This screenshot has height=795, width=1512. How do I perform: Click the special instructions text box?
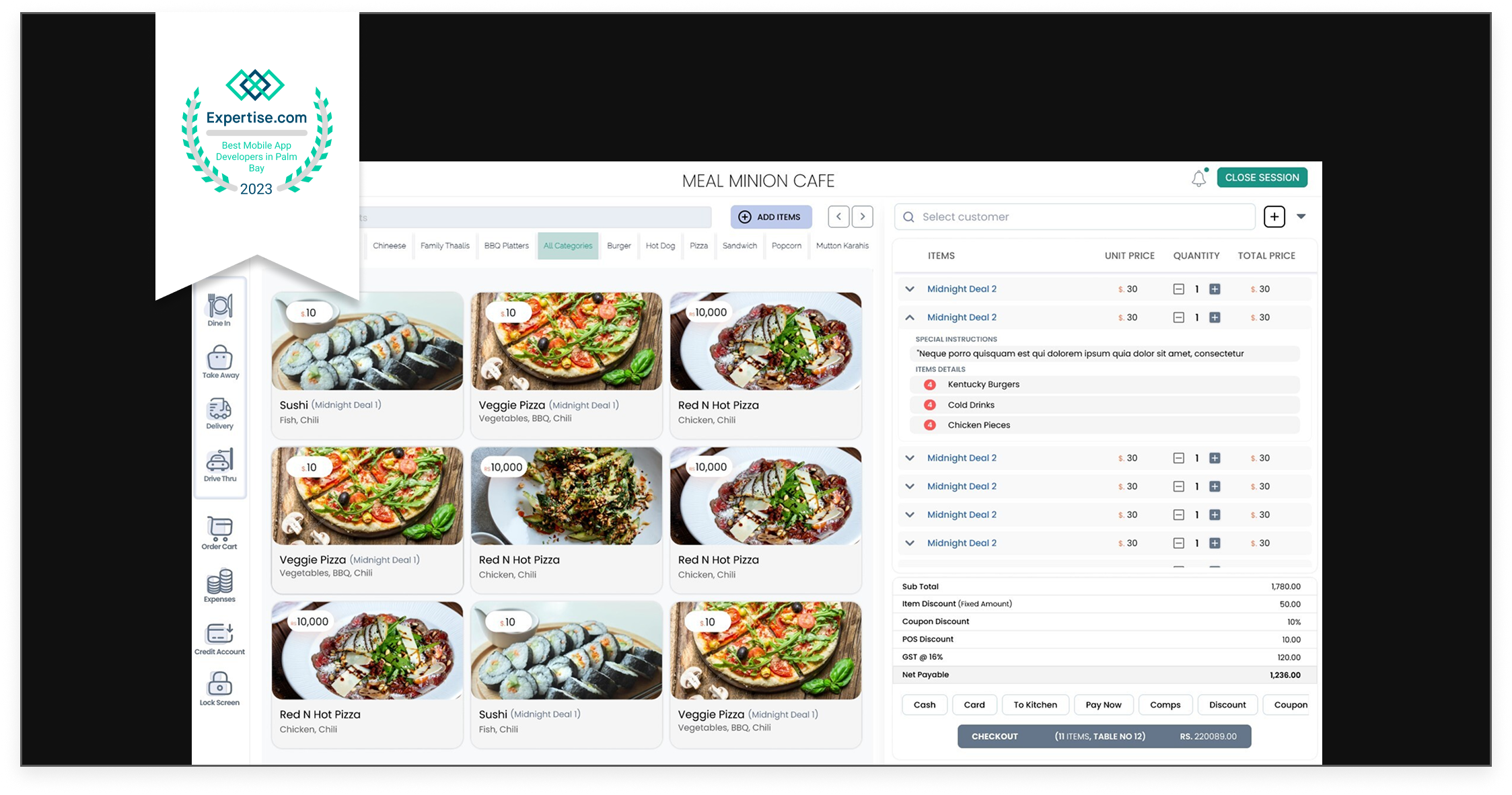[x=1105, y=354]
